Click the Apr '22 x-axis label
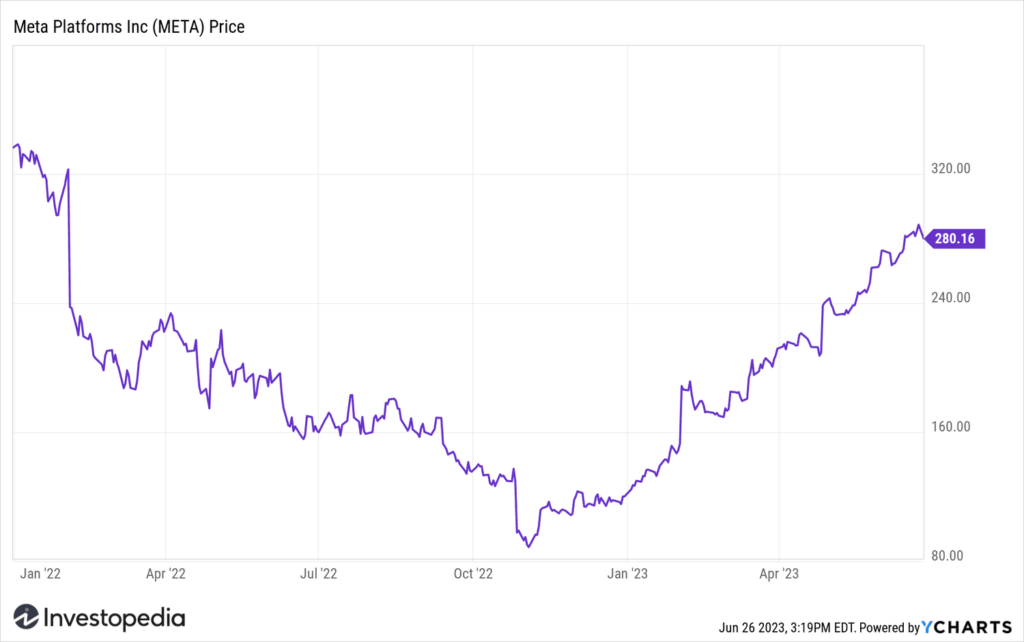 (x=166, y=573)
